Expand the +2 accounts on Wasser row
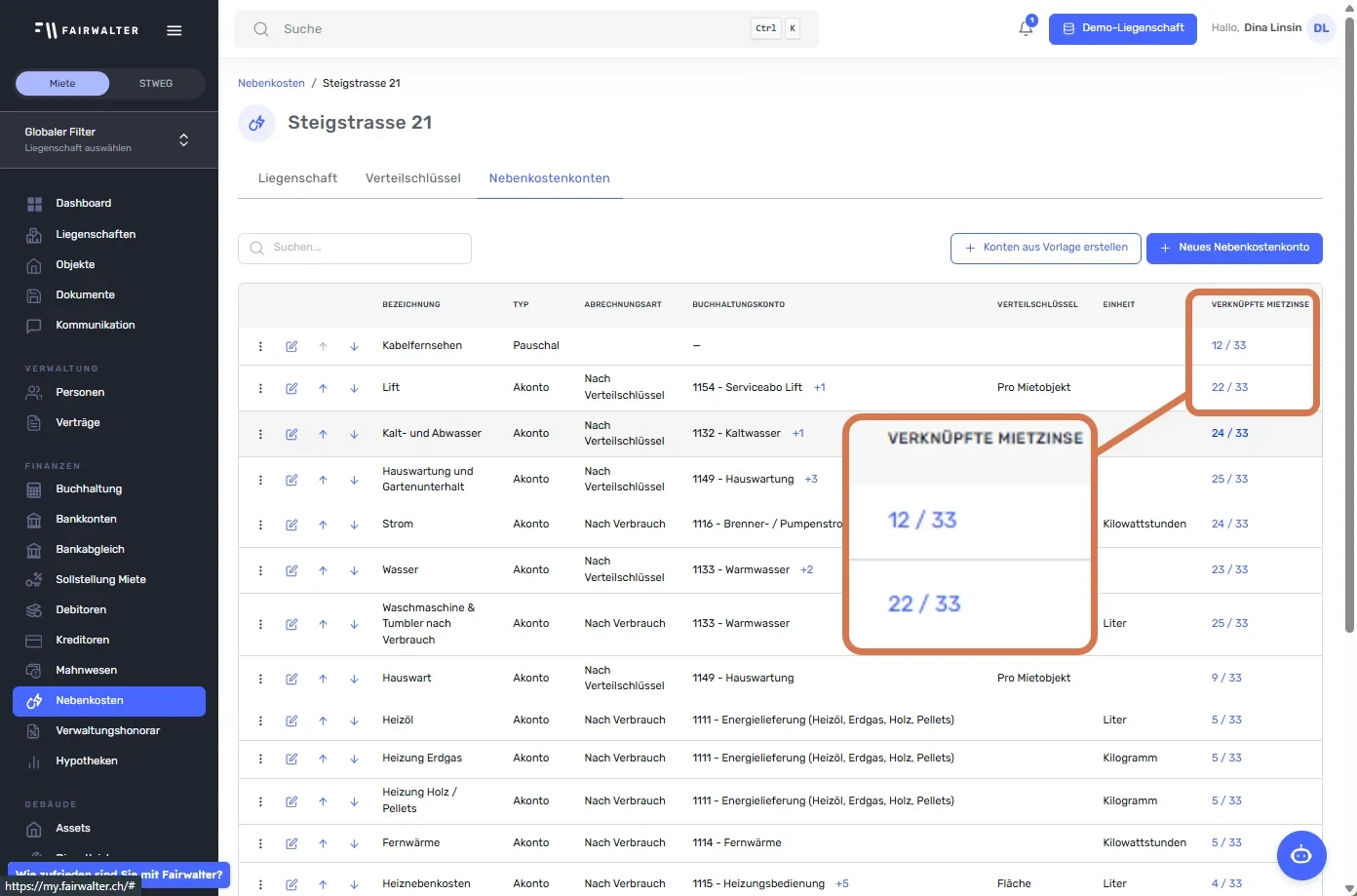1357x896 pixels. click(806, 569)
